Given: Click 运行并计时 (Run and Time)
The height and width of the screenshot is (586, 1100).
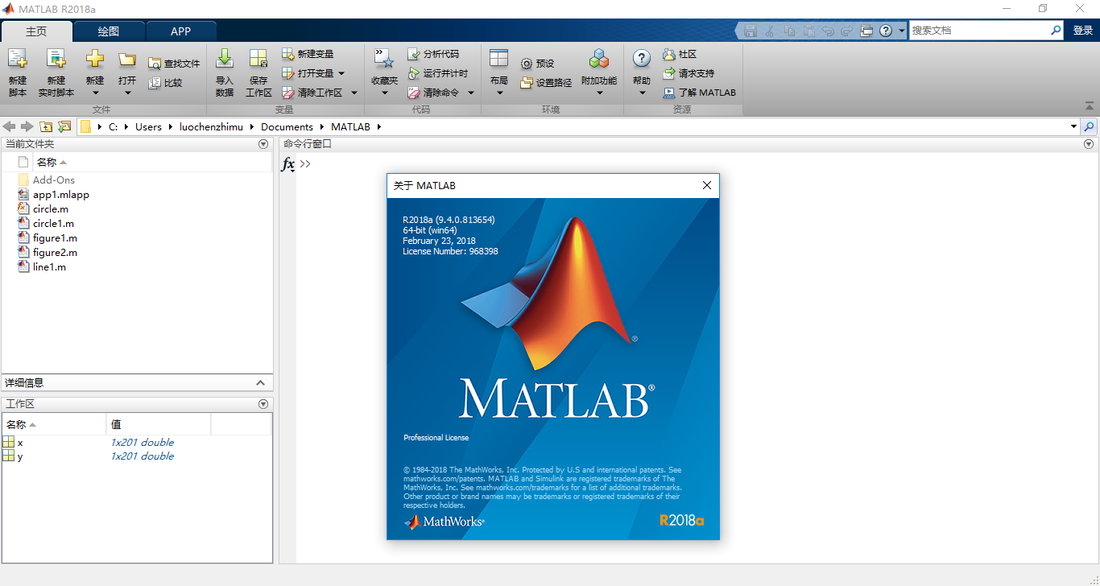Looking at the screenshot, I should click(x=437, y=73).
